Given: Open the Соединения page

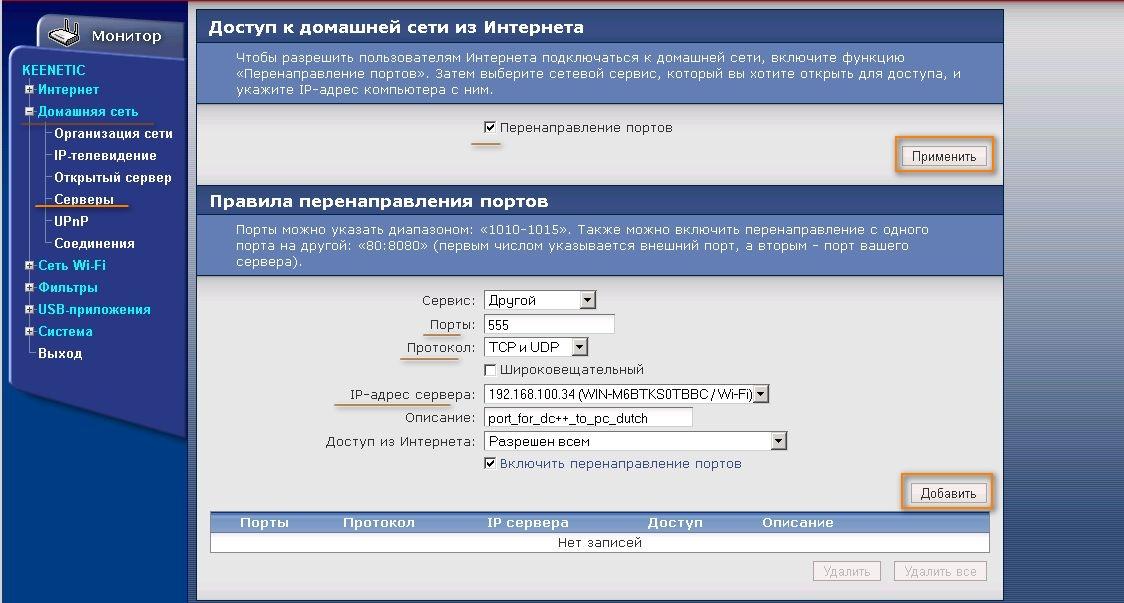Looking at the screenshot, I should [x=95, y=244].
